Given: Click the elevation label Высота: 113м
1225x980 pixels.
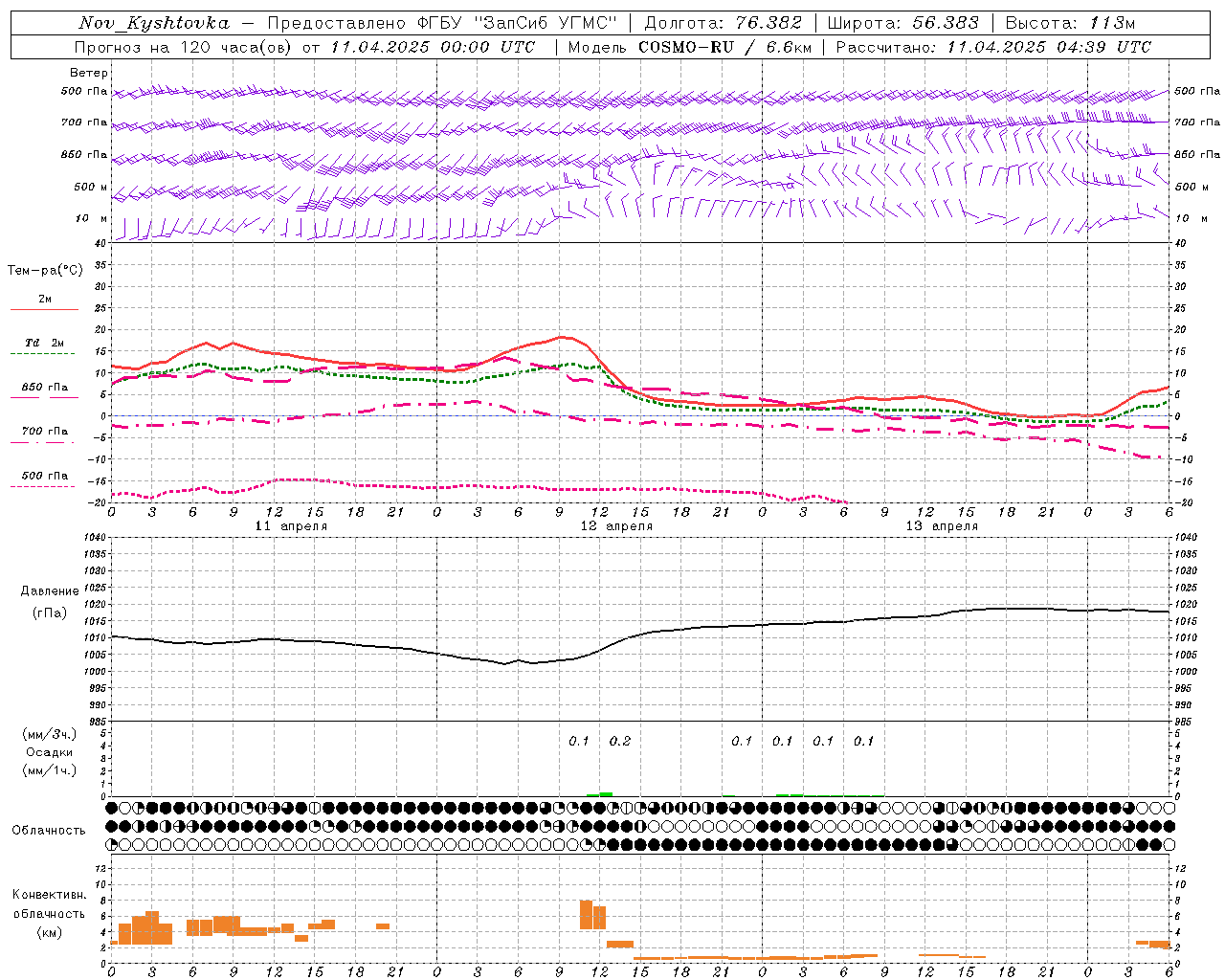Looking at the screenshot, I should (1070, 23).
